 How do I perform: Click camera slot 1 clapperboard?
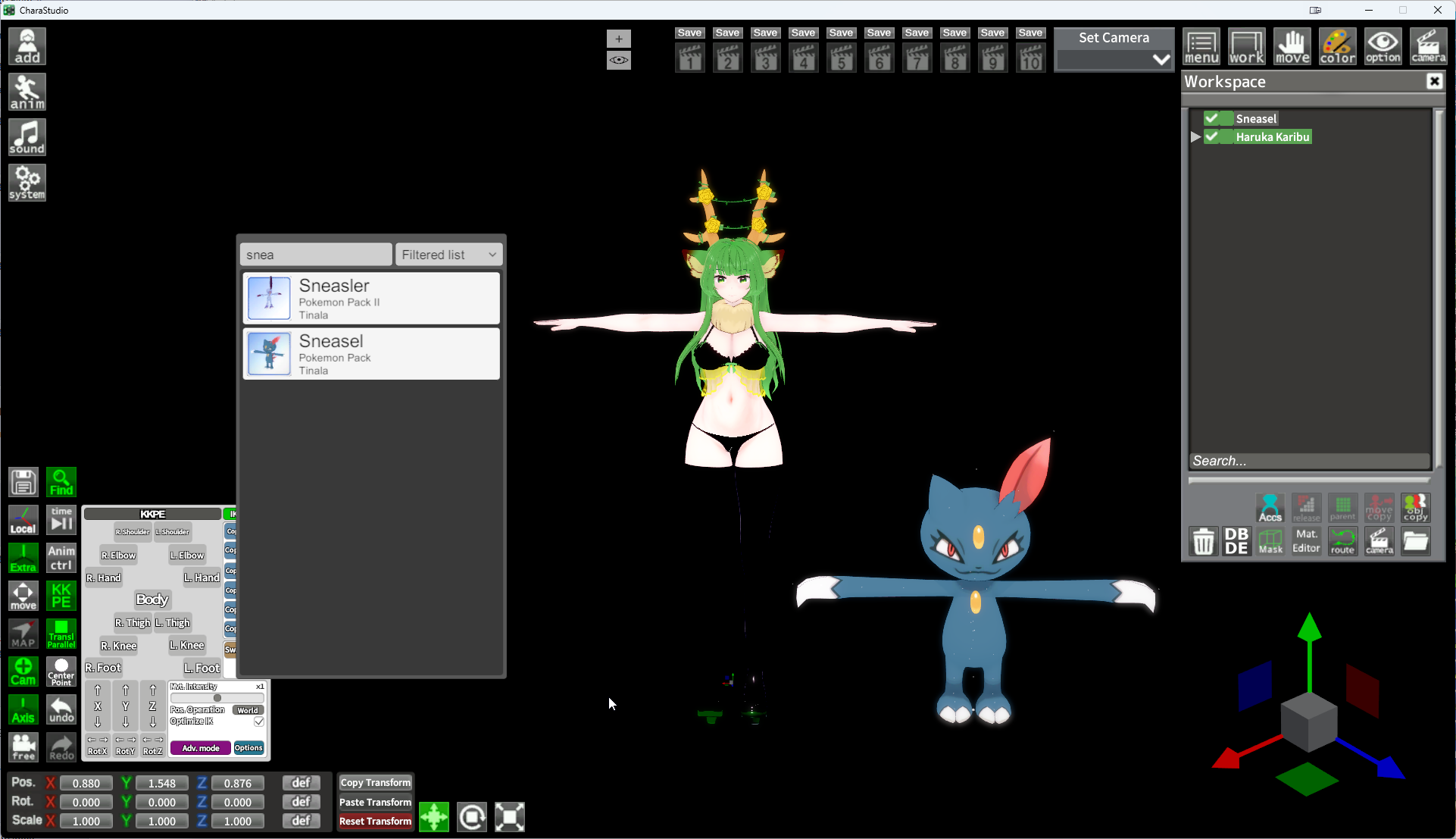point(689,58)
